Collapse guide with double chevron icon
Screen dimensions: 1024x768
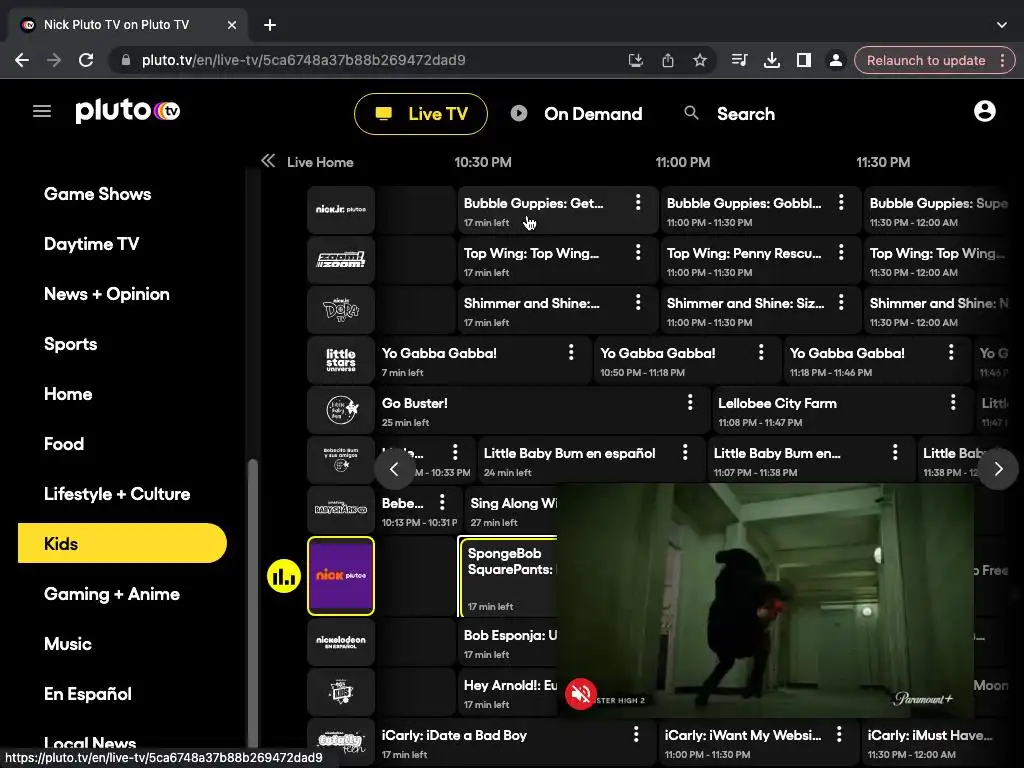[x=268, y=161]
